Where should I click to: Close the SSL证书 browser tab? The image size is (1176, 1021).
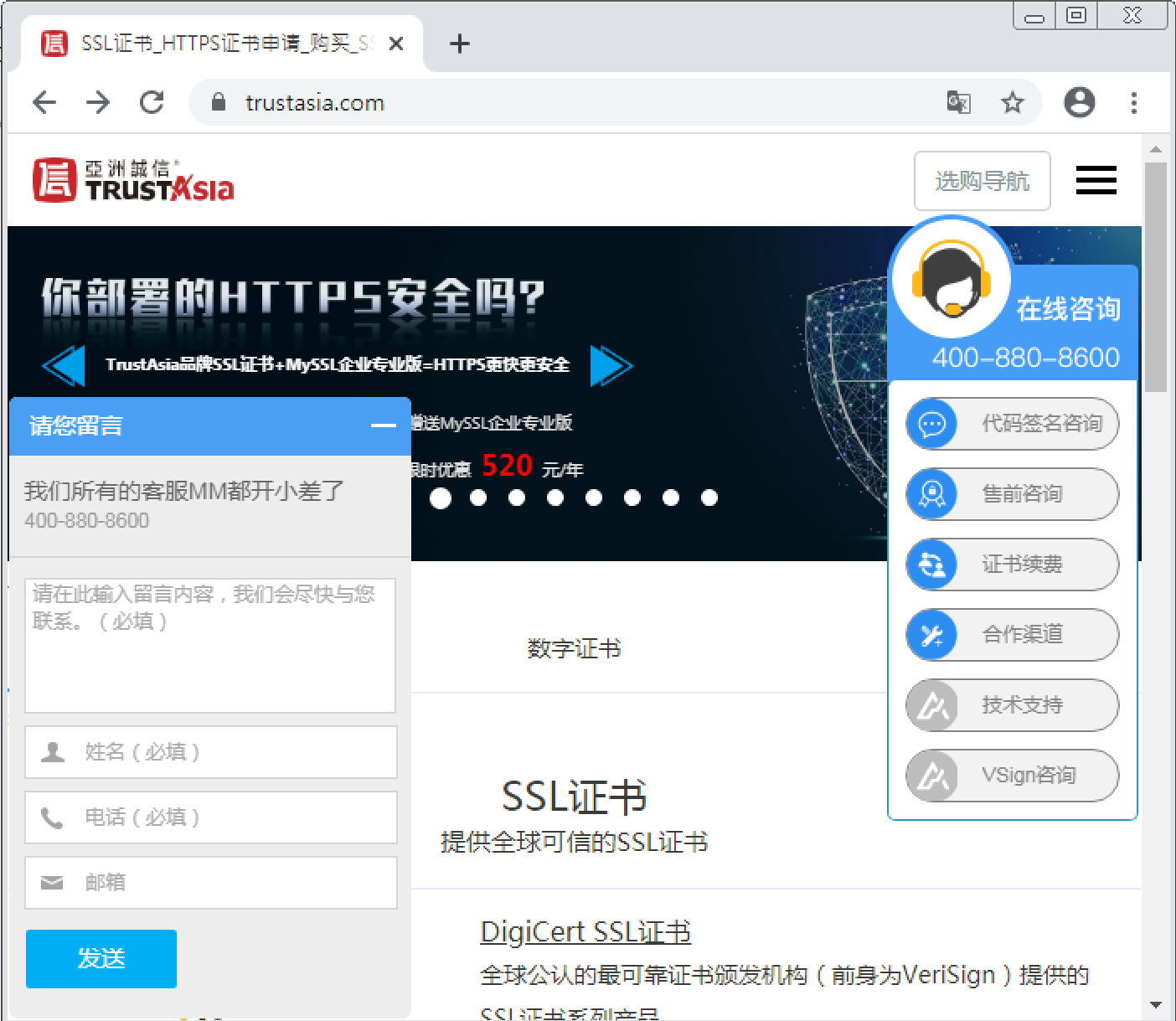point(397,44)
